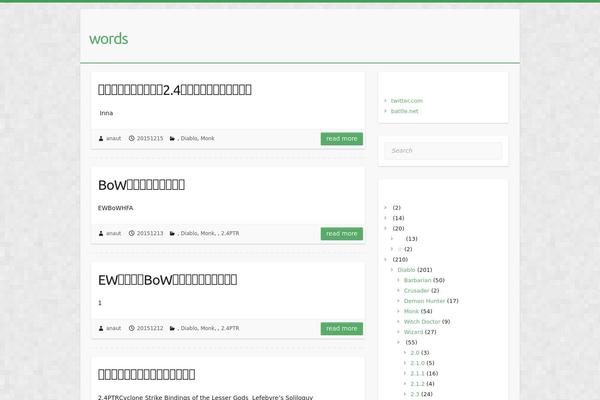Open the 2.1.0 (5) patch category

pyautogui.click(x=417, y=363)
